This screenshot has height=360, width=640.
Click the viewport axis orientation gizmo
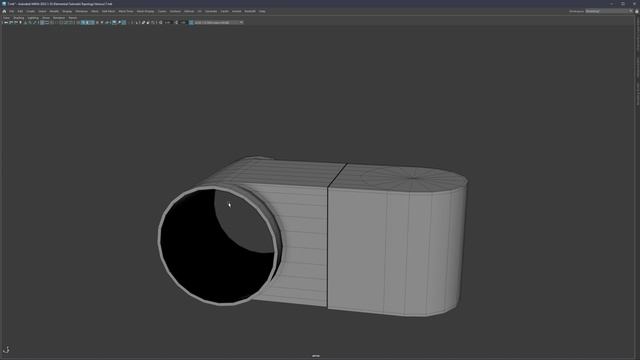pyautogui.click(x=6, y=349)
